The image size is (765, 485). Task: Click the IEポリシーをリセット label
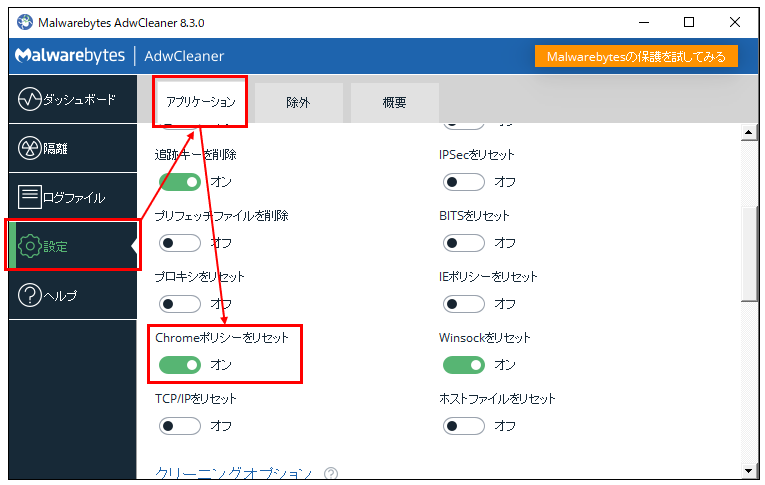click(x=488, y=277)
